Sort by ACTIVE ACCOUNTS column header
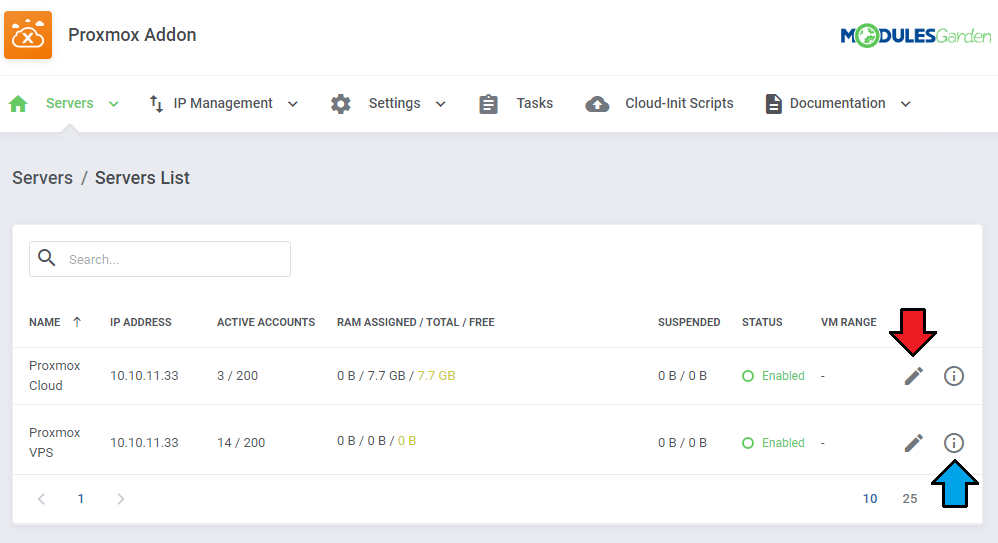 click(266, 322)
